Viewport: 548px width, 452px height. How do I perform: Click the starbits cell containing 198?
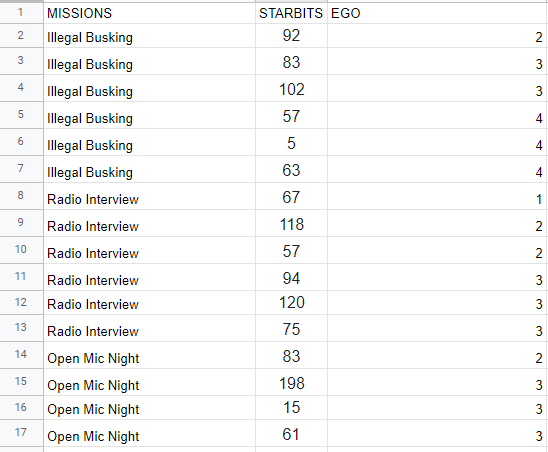pyautogui.click(x=291, y=382)
